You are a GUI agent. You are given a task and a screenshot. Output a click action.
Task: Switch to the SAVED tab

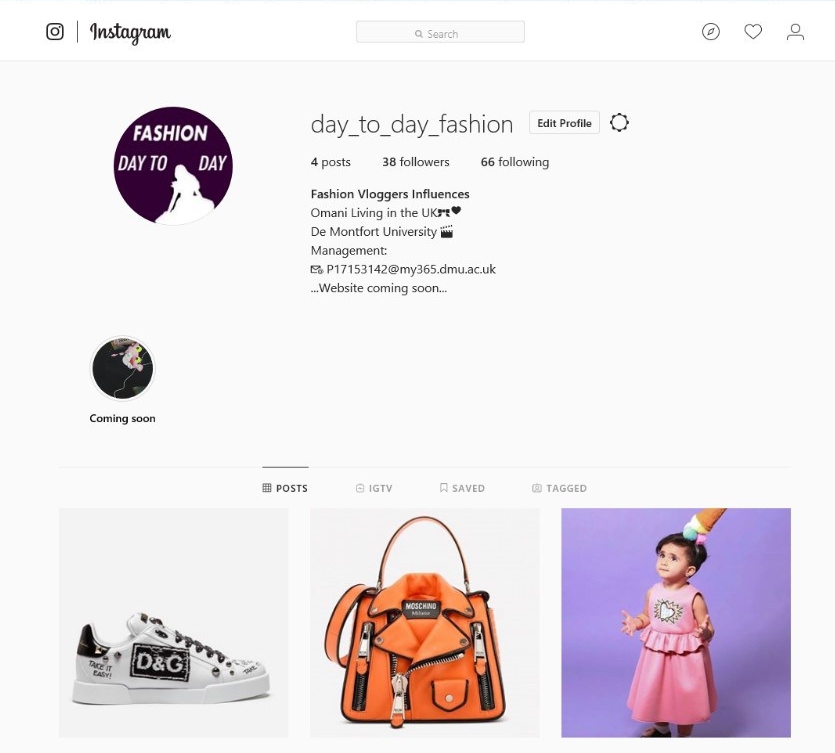[462, 488]
